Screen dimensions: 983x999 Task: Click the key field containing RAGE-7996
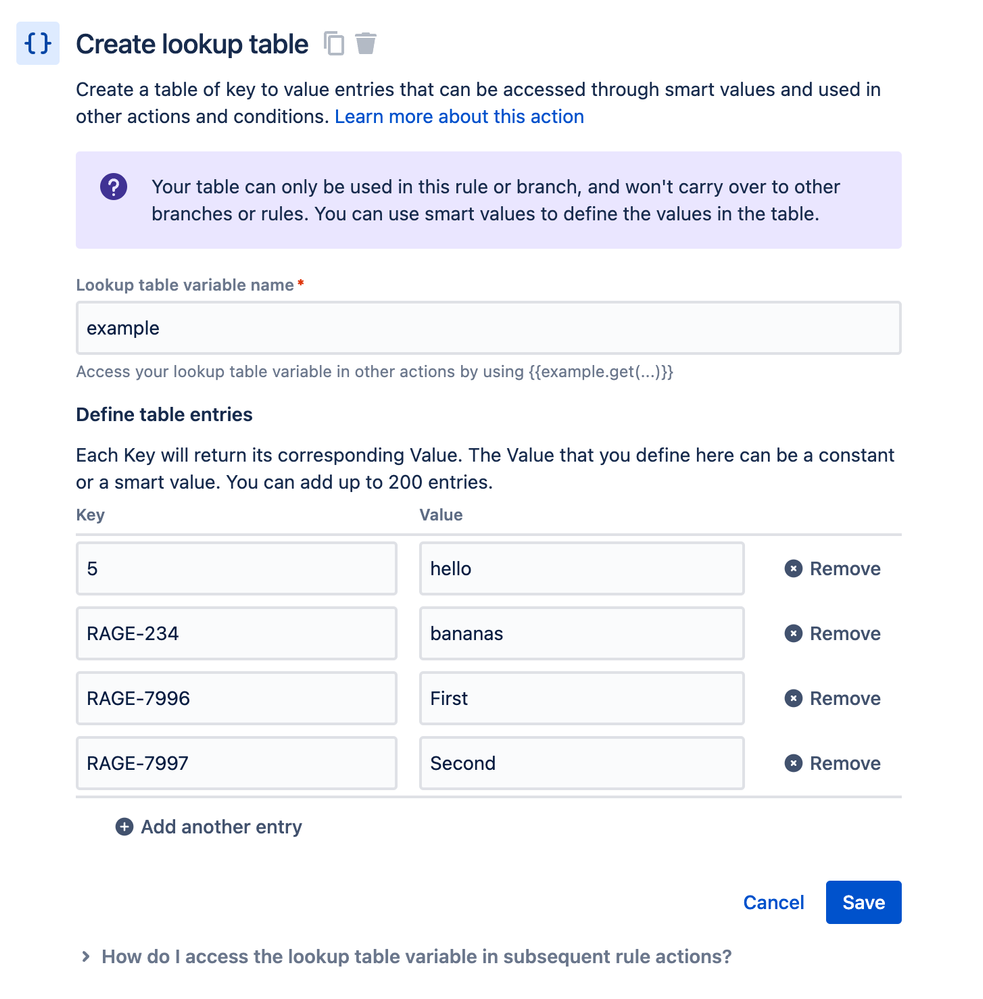click(x=236, y=699)
